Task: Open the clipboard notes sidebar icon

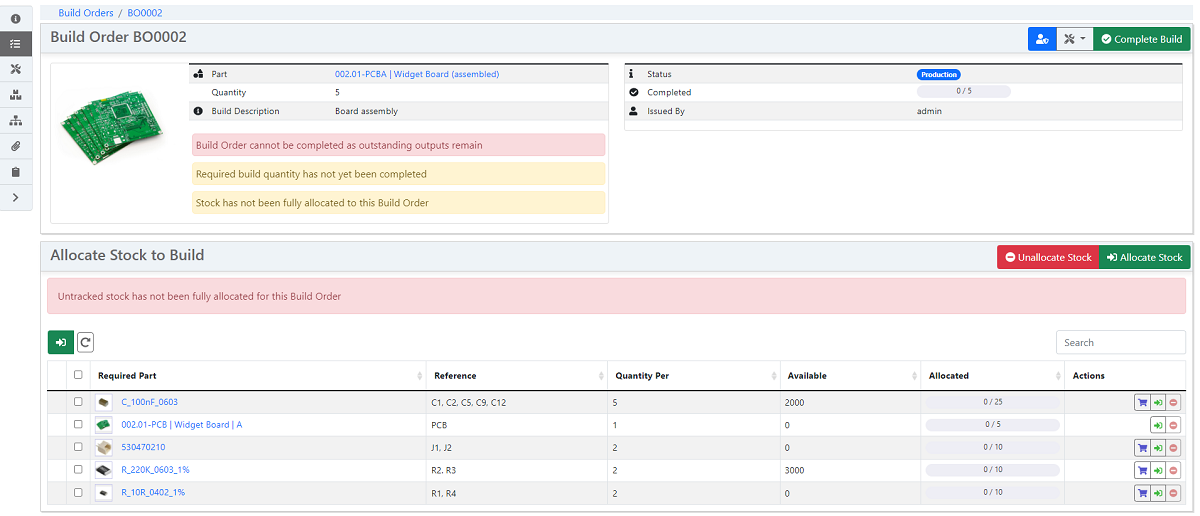Action: [x=16, y=172]
